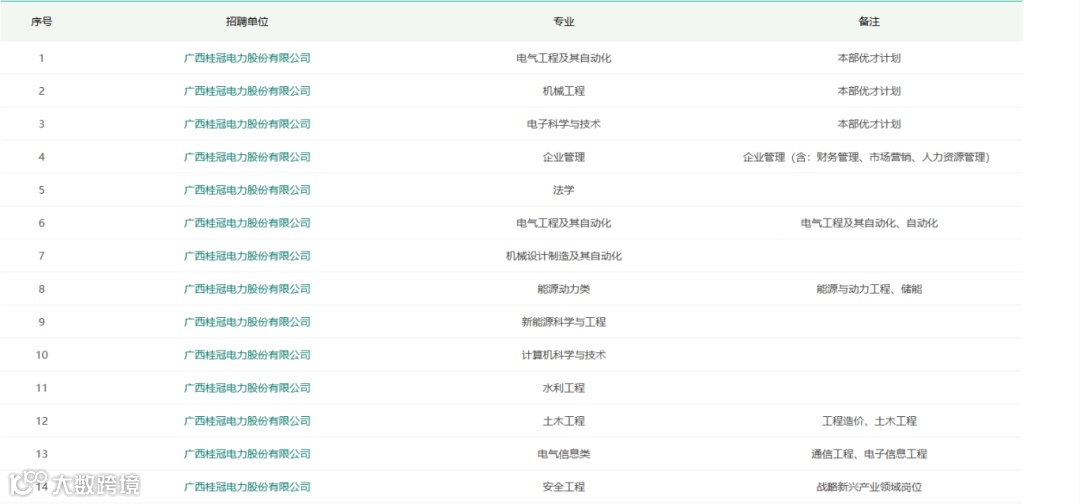Open the company link in row 12
This screenshot has height=504, width=1080.
pyautogui.click(x=247, y=421)
